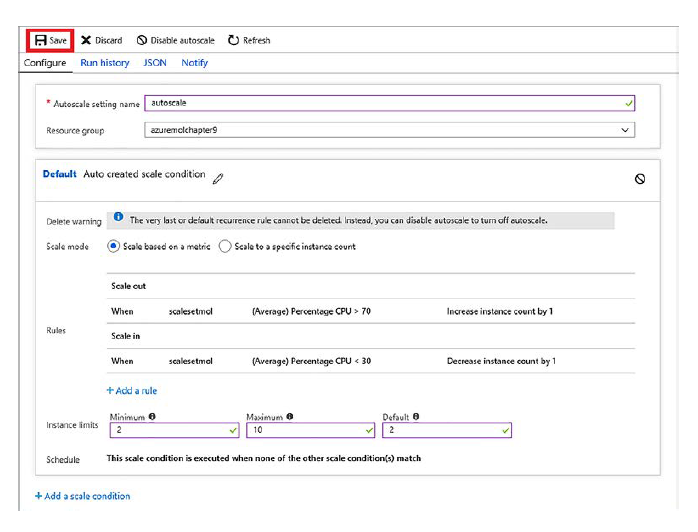Click the Default instance info icon
The width and height of the screenshot is (698, 532).
point(416,416)
